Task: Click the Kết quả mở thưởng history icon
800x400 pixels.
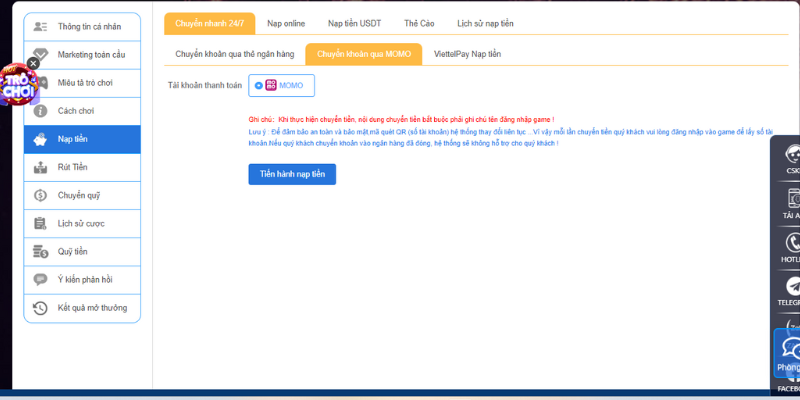Action: [x=41, y=308]
